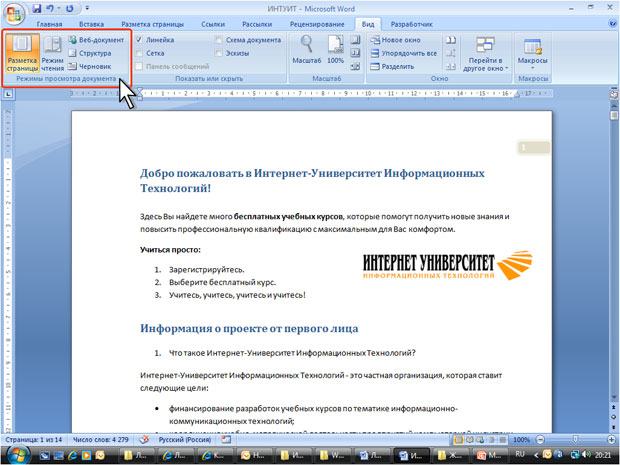Open the Рецензирование tab
The height and width of the screenshot is (465, 620).
(x=317, y=24)
